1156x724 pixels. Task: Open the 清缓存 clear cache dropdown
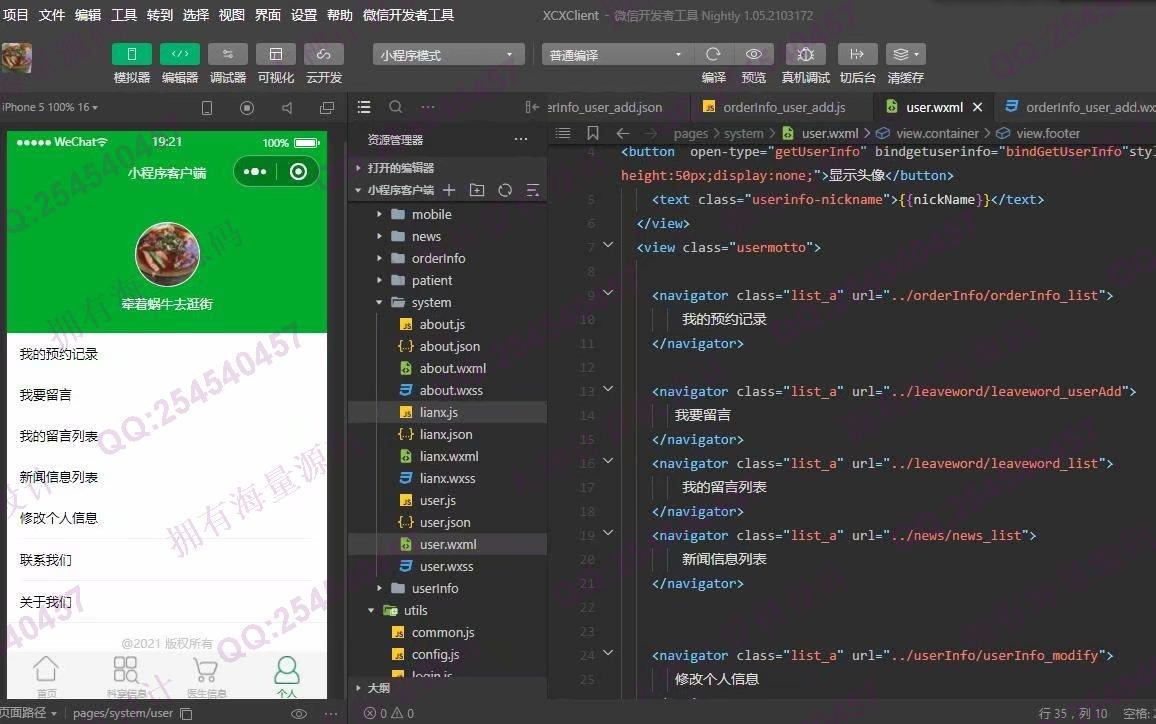905,54
